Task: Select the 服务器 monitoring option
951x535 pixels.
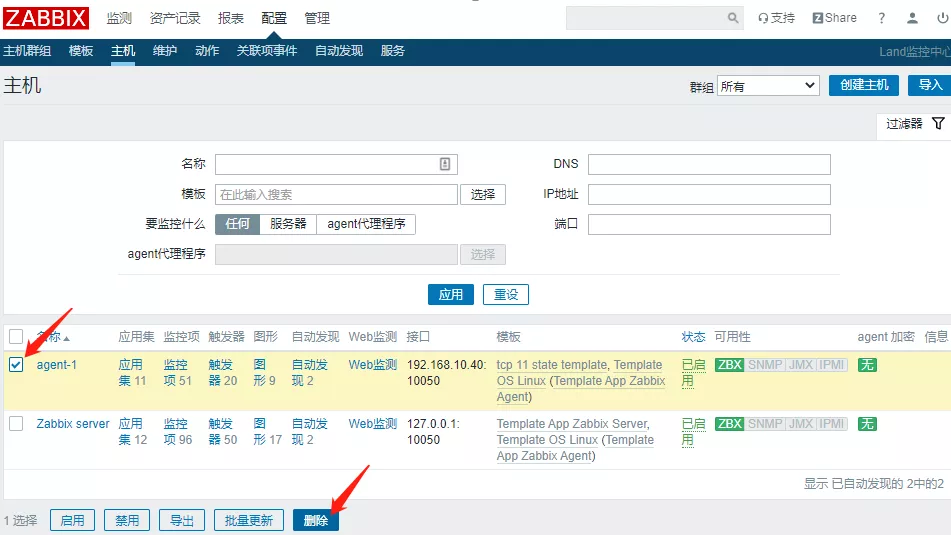Action: coord(288,224)
